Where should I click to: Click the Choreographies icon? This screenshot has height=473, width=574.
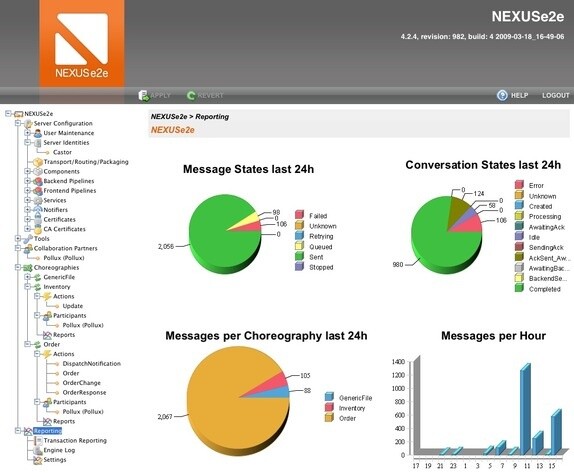click(28, 268)
